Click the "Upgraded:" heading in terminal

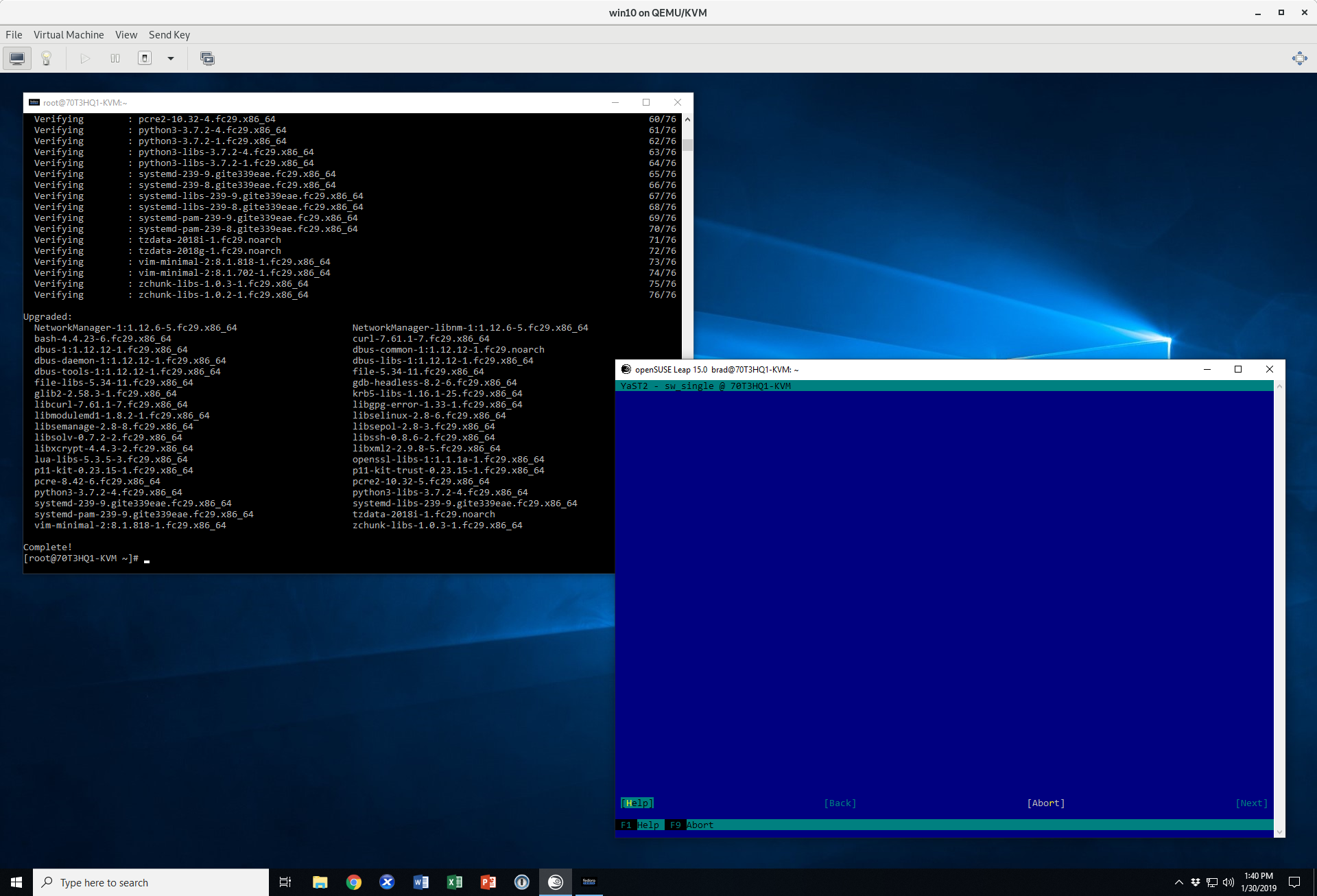tap(48, 316)
